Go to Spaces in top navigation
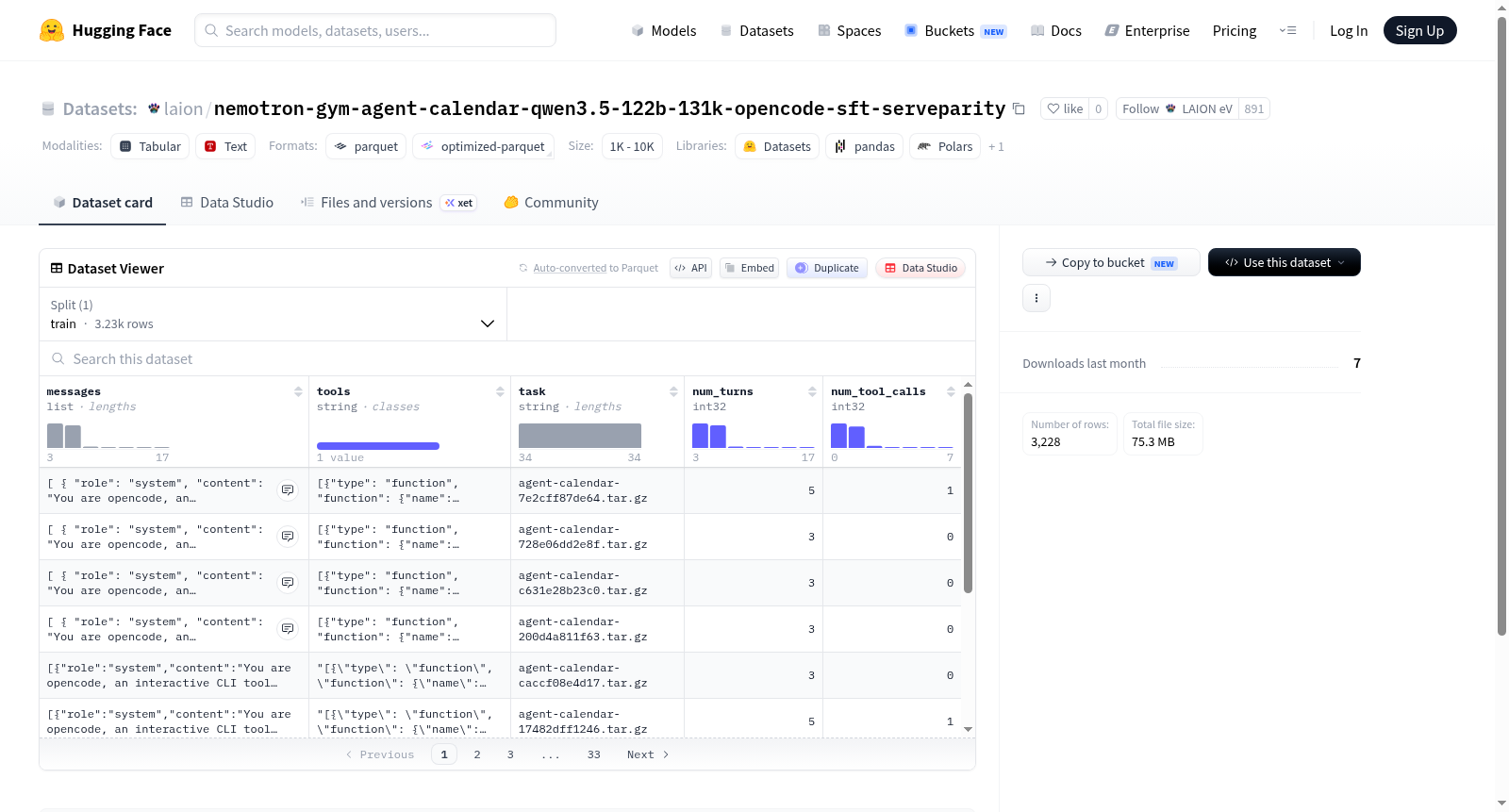The image size is (1509, 812). (849, 30)
